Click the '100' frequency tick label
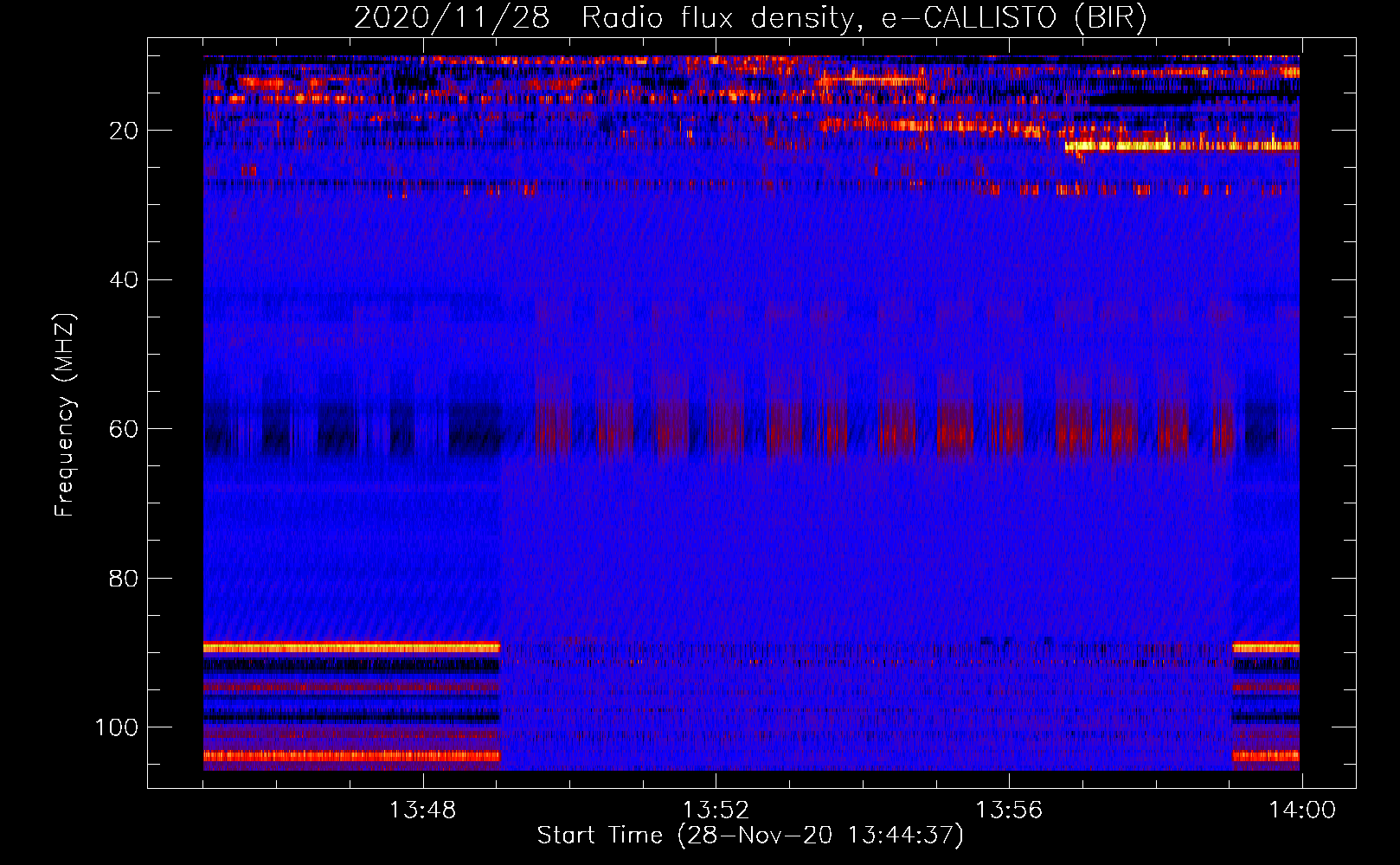 tap(117, 727)
